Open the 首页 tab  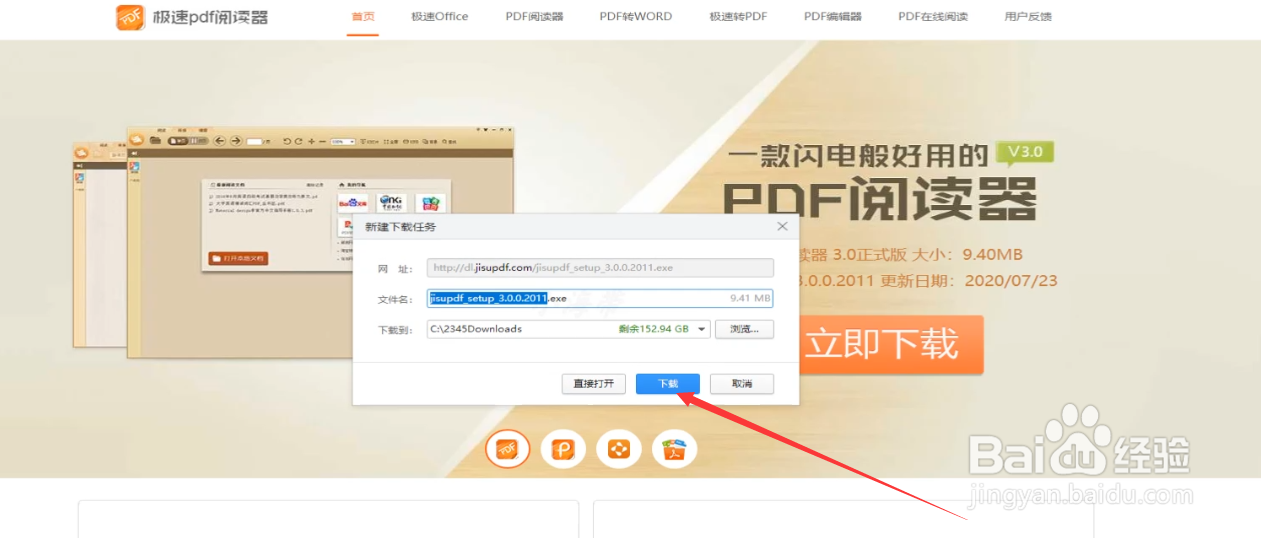coord(363,17)
